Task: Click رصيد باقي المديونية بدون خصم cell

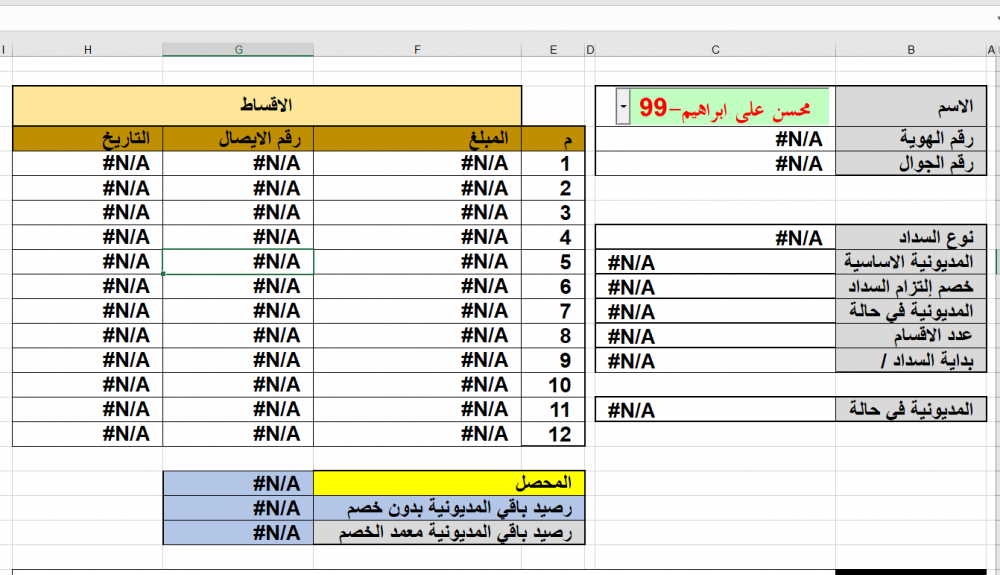Action: [x=448, y=508]
